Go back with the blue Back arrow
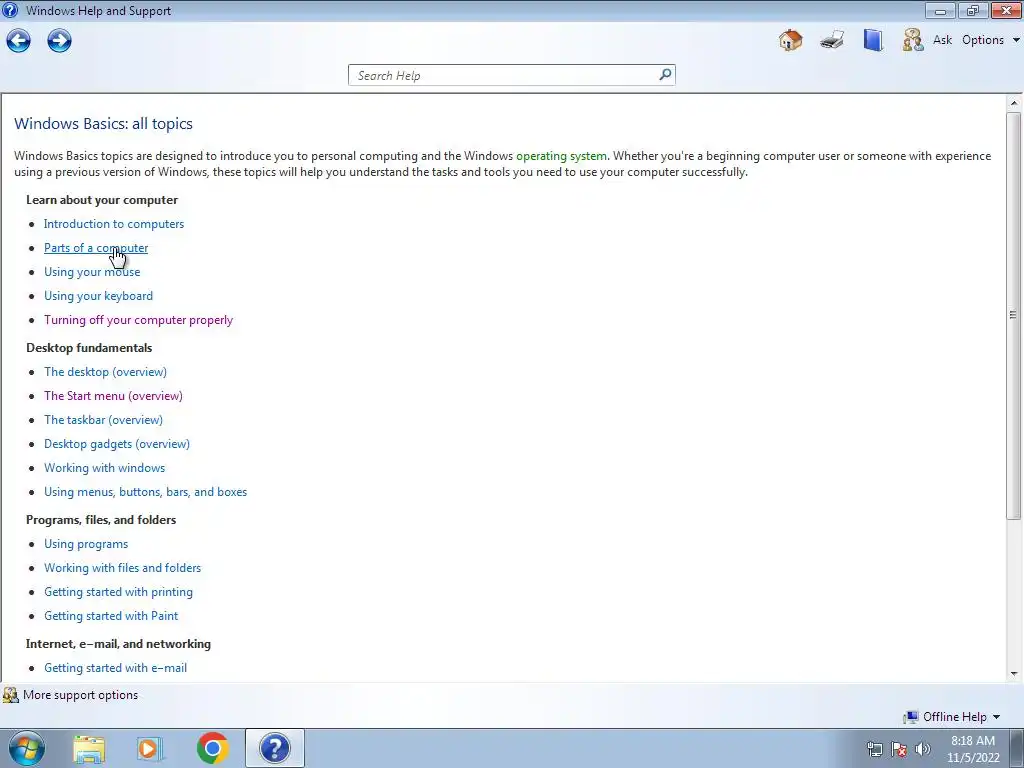The image size is (1024, 768). (x=18, y=40)
